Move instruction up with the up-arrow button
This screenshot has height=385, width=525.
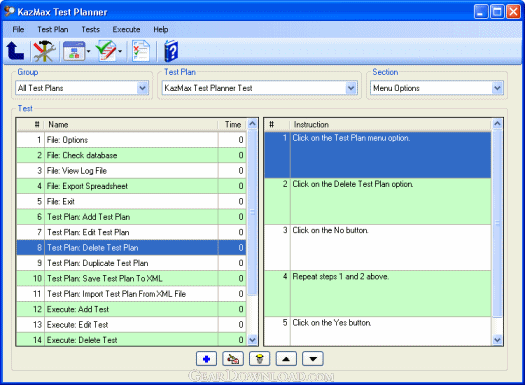[x=286, y=359]
